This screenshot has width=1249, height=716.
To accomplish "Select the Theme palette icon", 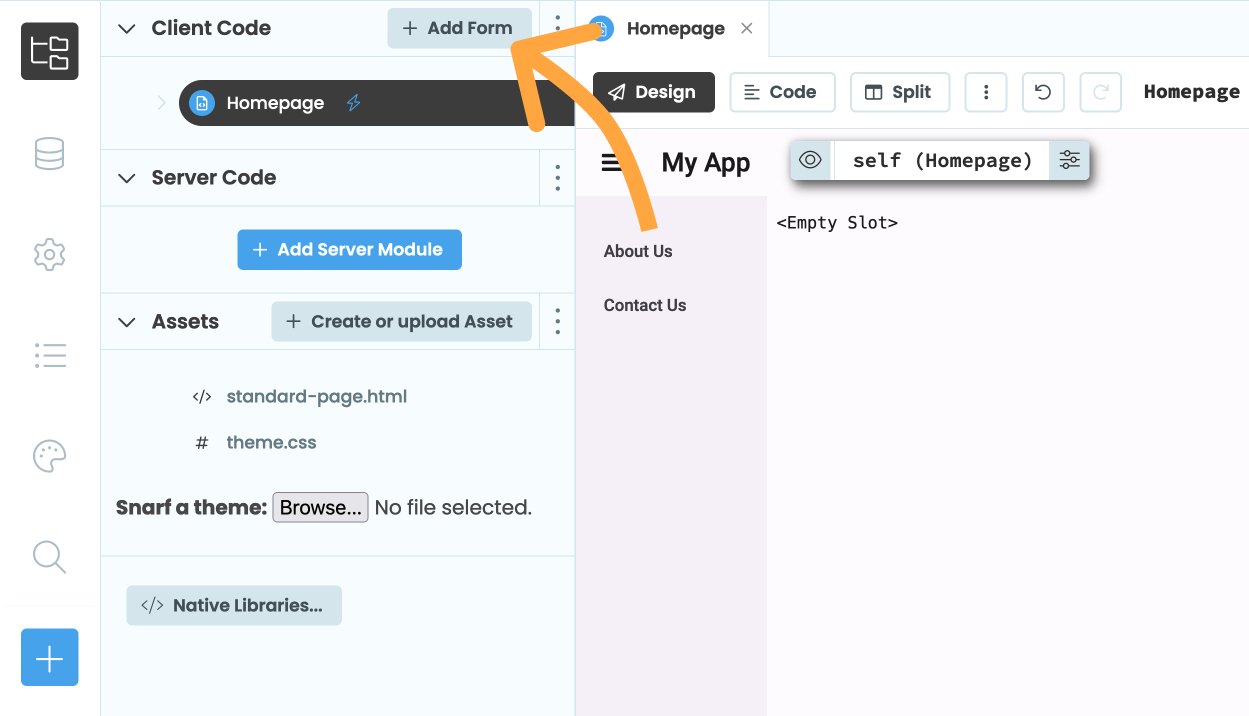I will 49,456.
